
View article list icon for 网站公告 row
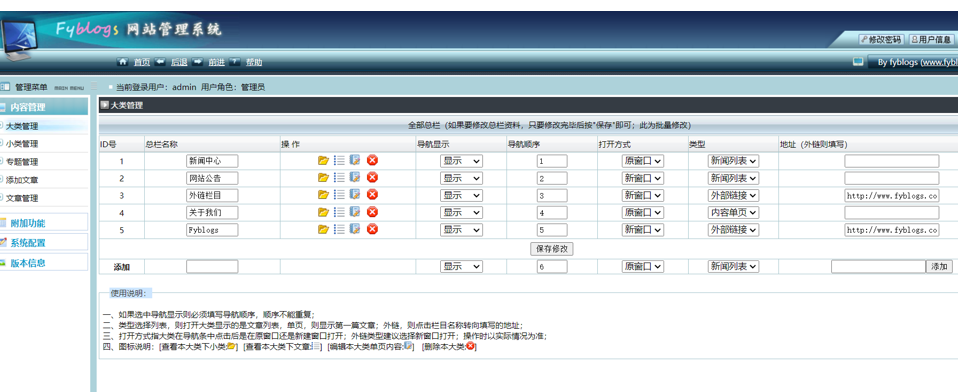[340, 178]
